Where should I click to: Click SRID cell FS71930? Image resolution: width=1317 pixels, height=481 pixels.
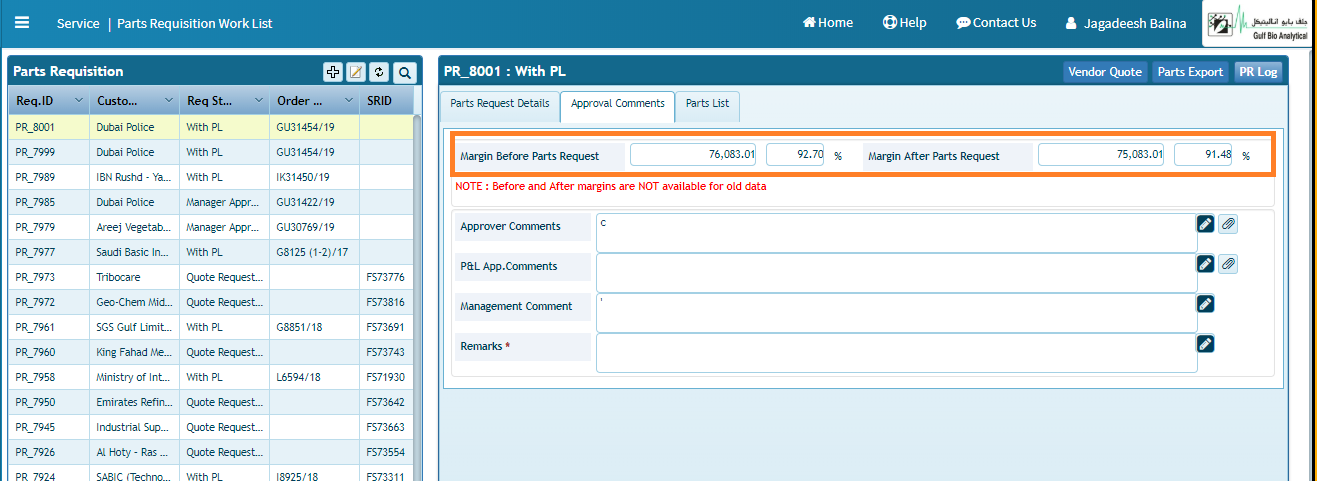point(387,377)
